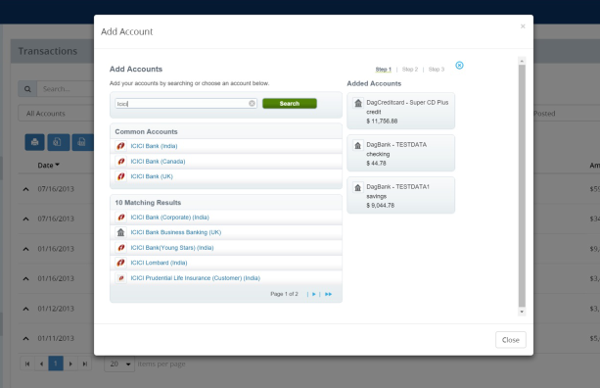Select page 1 in transactions pager
This screenshot has height=388, width=600.
[x=56, y=364]
